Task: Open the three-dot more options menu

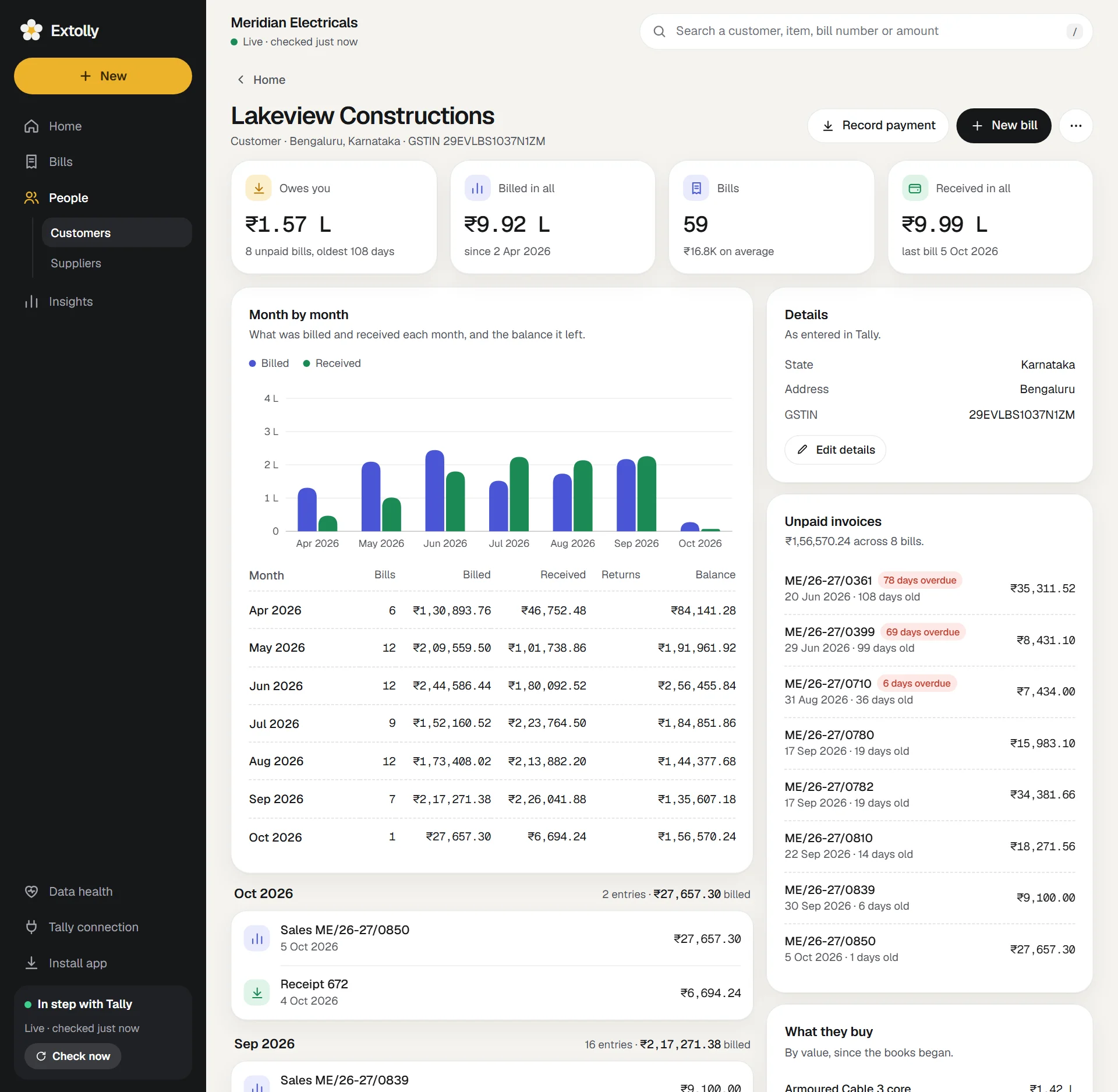Action: click(x=1076, y=126)
